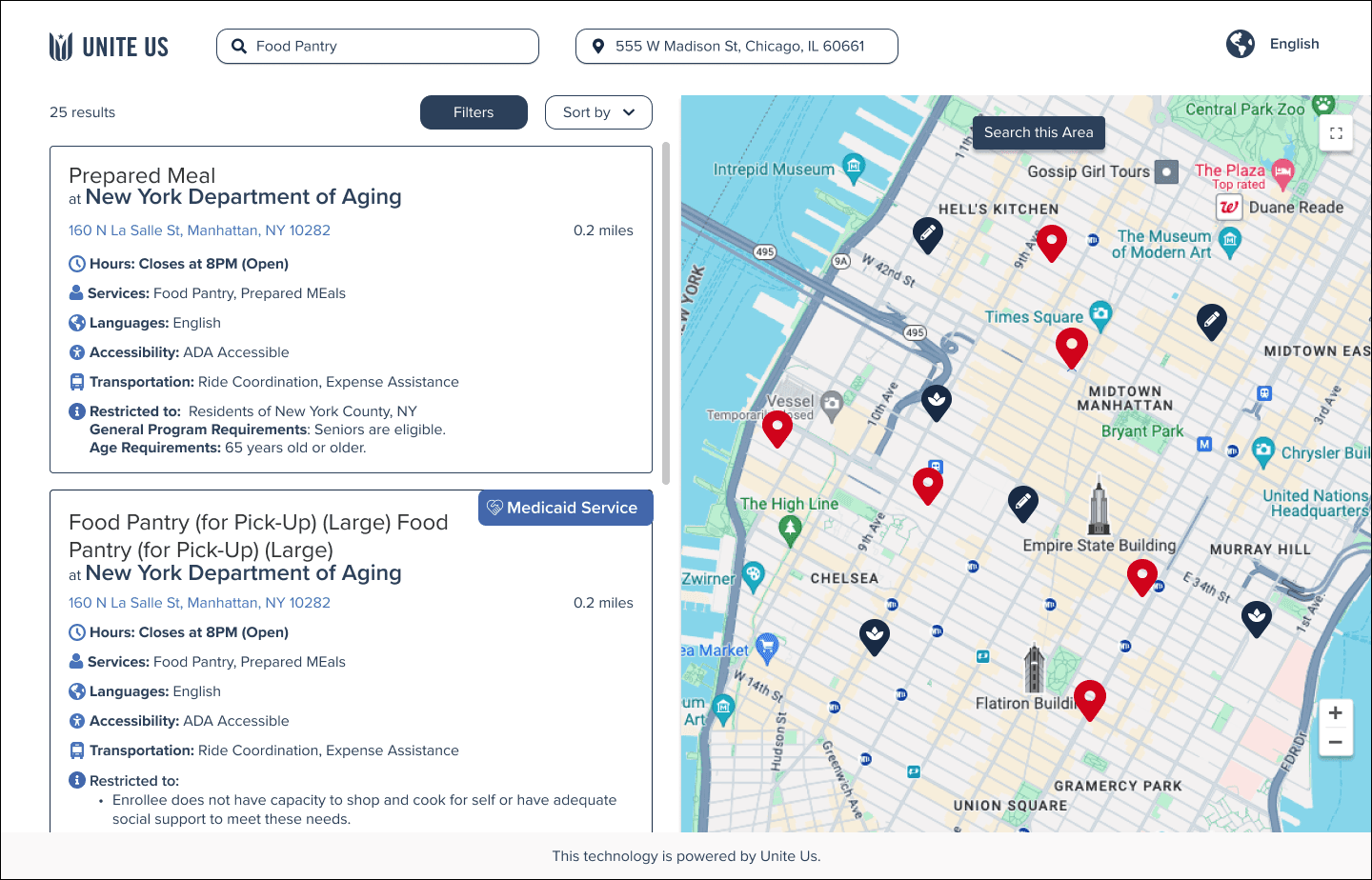The width and height of the screenshot is (1372, 880).
Task: Select the dark pencil pin left of Empire State Building
Action: click(x=1023, y=503)
